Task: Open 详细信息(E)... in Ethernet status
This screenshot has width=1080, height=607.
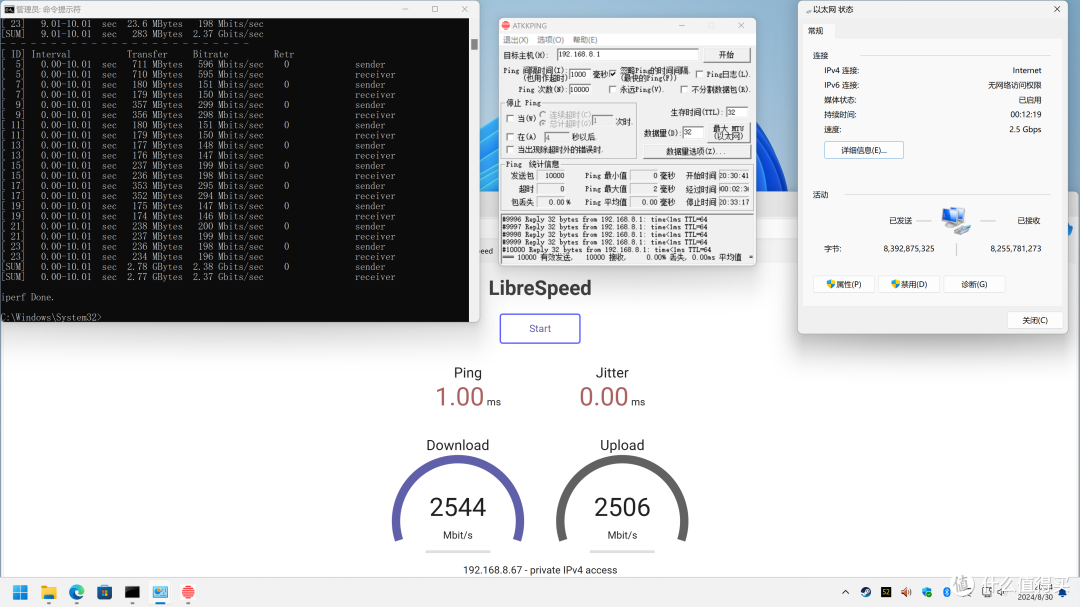Action: click(864, 150)
